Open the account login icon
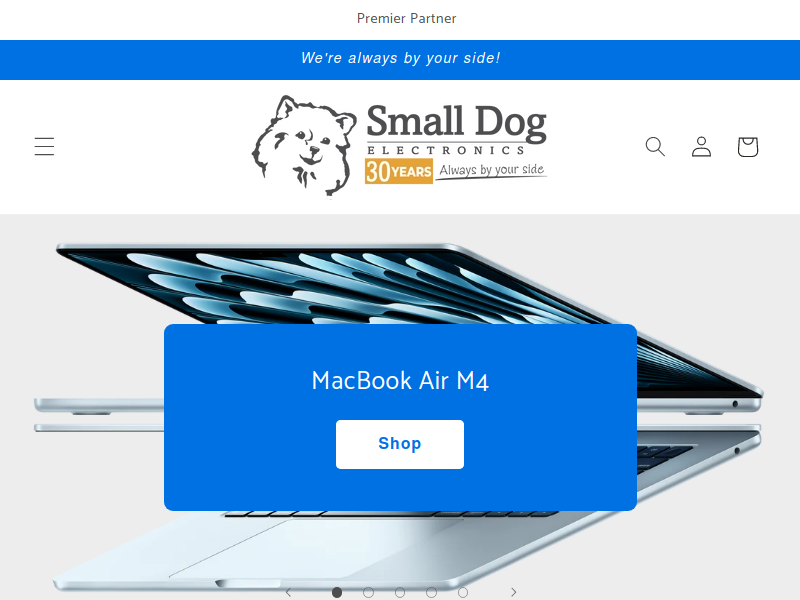Image resolution: width=800 pixels, height=600 pixels. click(x=702, y=146)
